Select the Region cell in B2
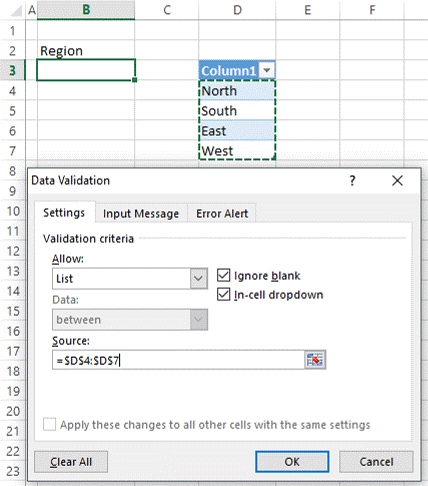 (x=86, y=51)
